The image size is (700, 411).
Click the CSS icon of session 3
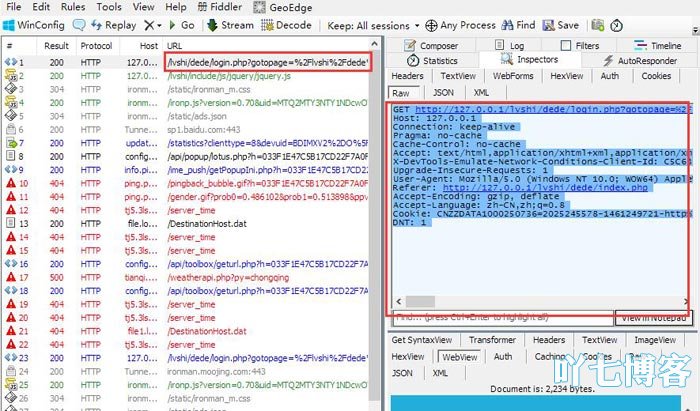point(10,89)
